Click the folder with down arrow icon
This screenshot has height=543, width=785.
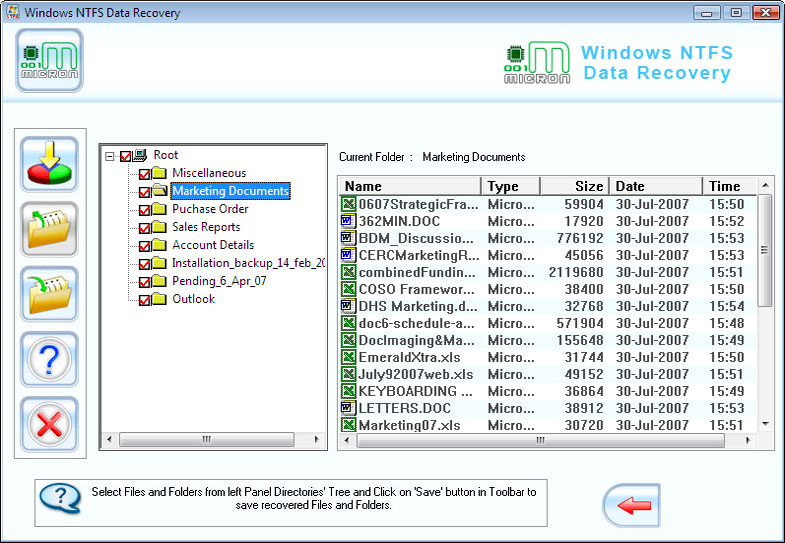tap(50, 294)
